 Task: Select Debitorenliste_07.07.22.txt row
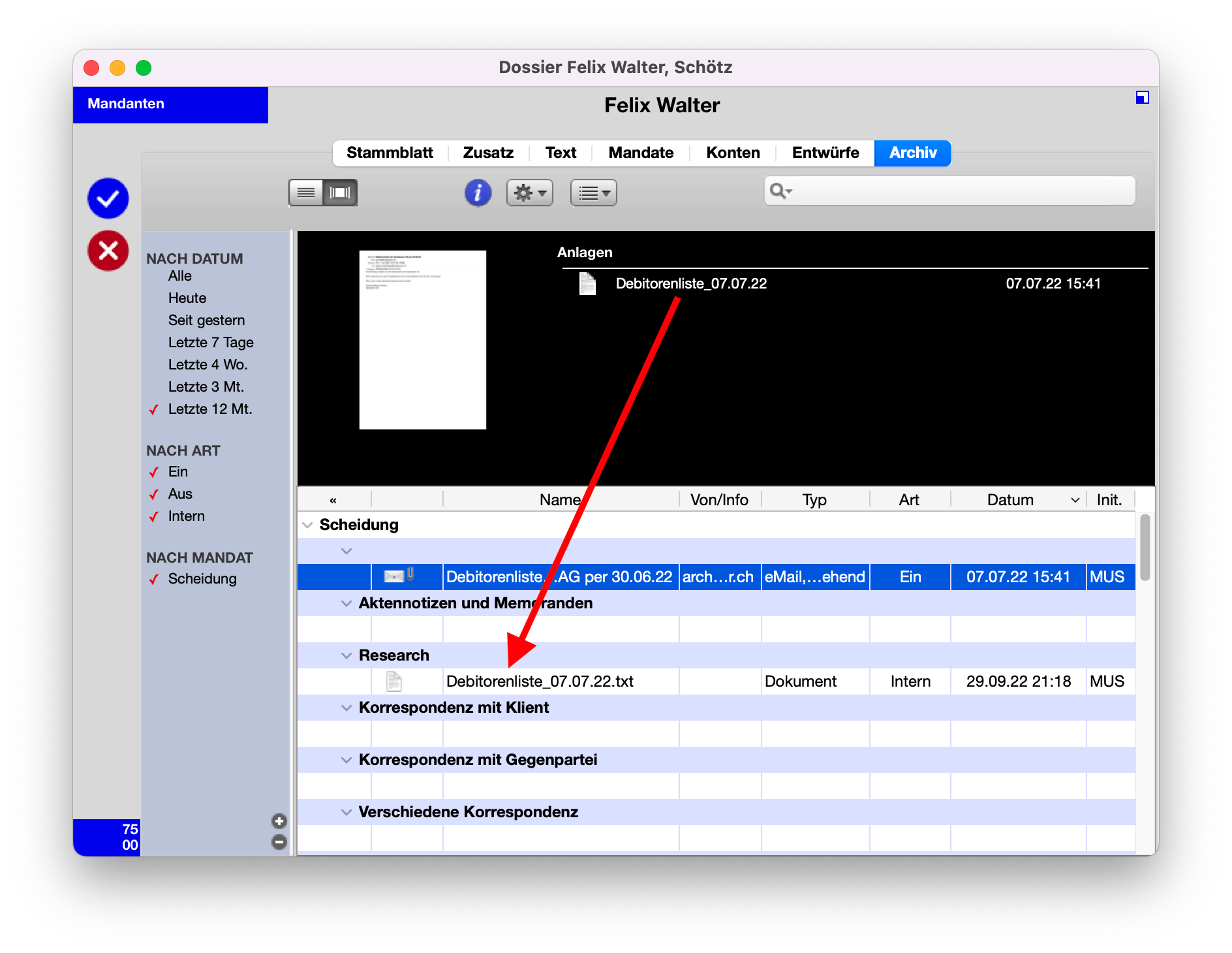(x=716, y=681)
